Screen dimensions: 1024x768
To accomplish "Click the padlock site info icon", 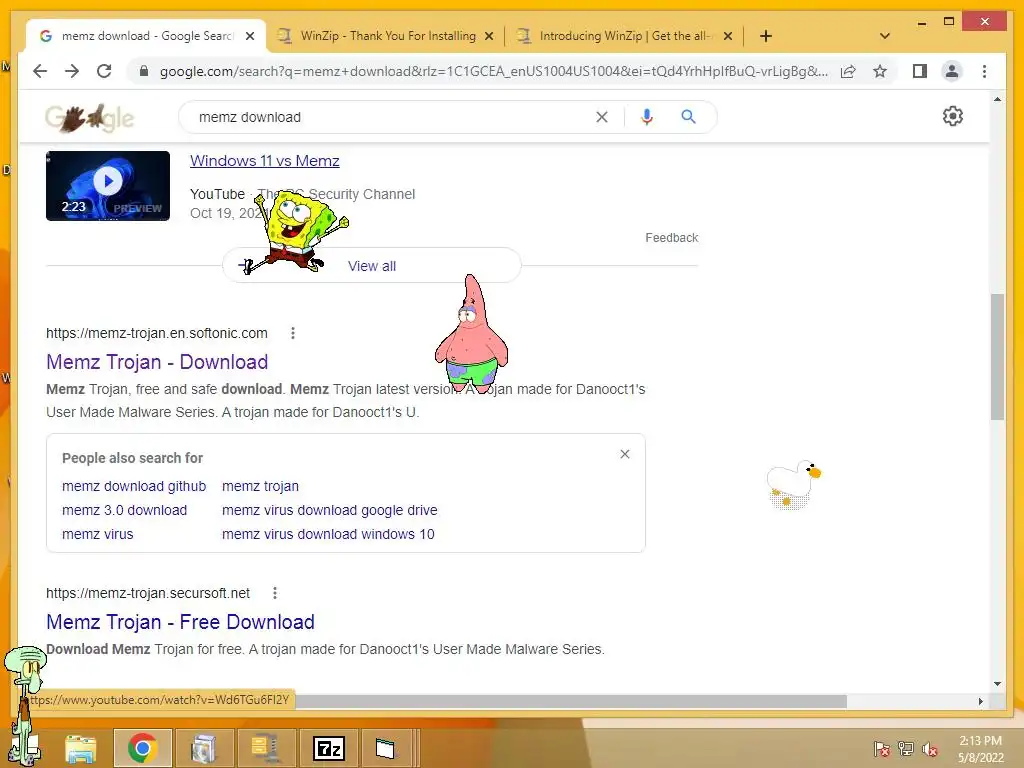I will coord(144,71).
